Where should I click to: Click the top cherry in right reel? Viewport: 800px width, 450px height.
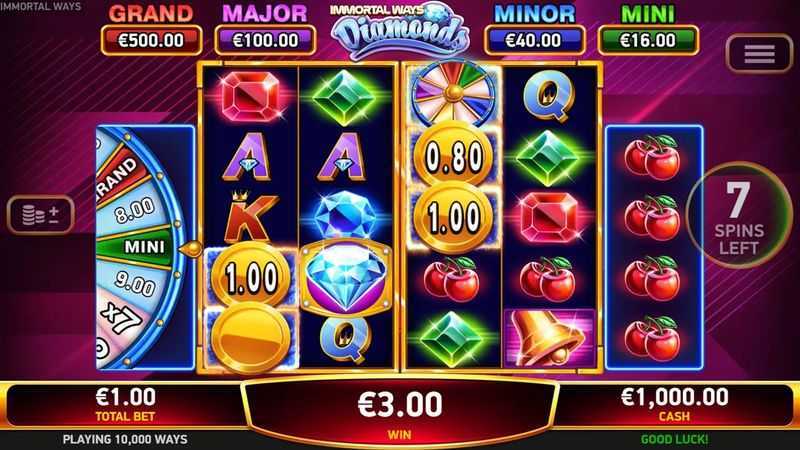[x=653, y=157]
